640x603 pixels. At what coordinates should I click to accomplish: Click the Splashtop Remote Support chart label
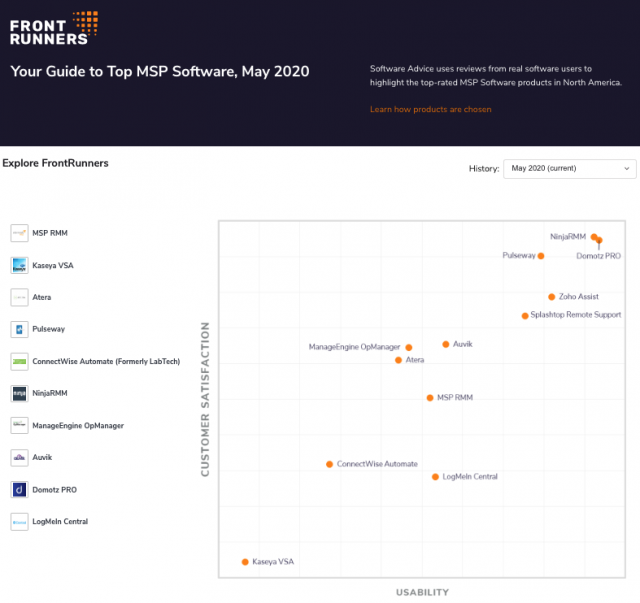576,315
